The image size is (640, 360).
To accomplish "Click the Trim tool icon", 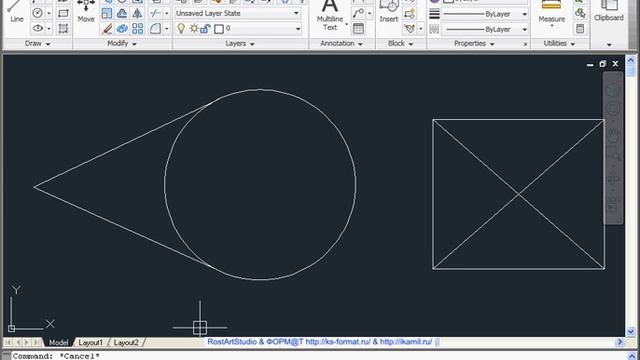I will click(x=155, y=13).
